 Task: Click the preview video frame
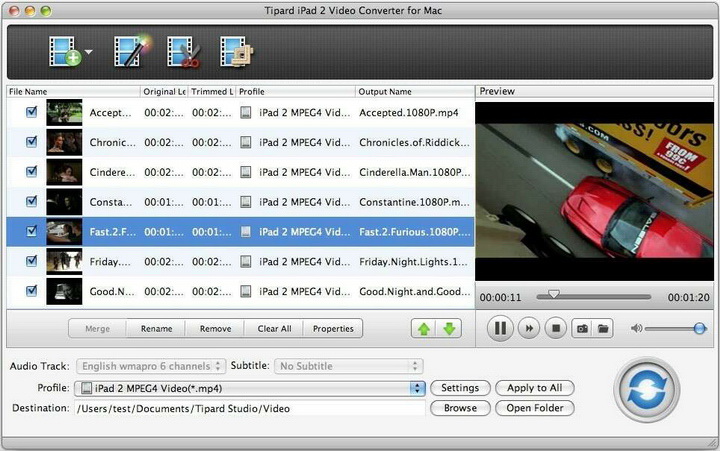(x=595, y=191)
